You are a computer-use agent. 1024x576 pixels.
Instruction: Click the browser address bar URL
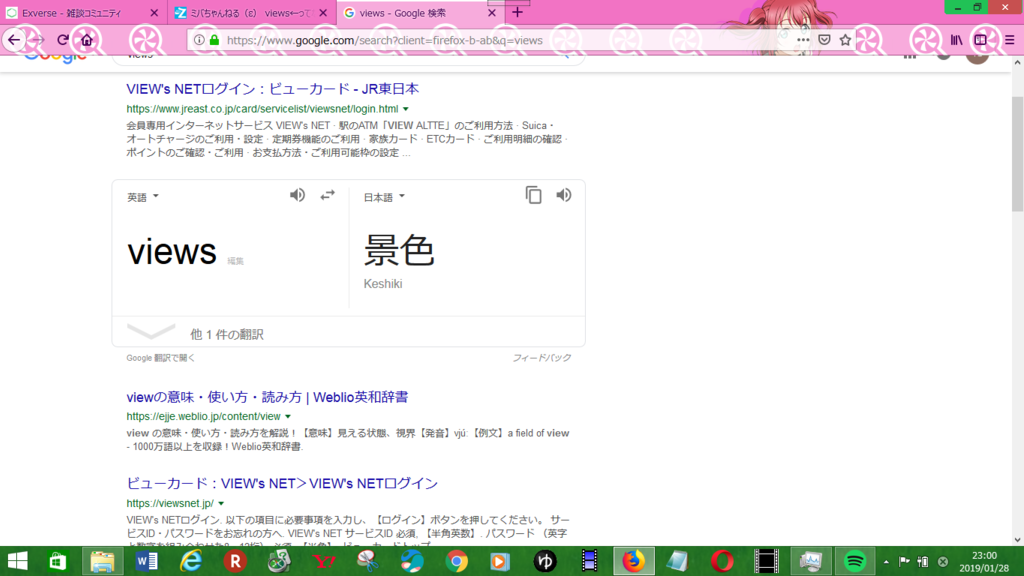click(x=385, y=40)
